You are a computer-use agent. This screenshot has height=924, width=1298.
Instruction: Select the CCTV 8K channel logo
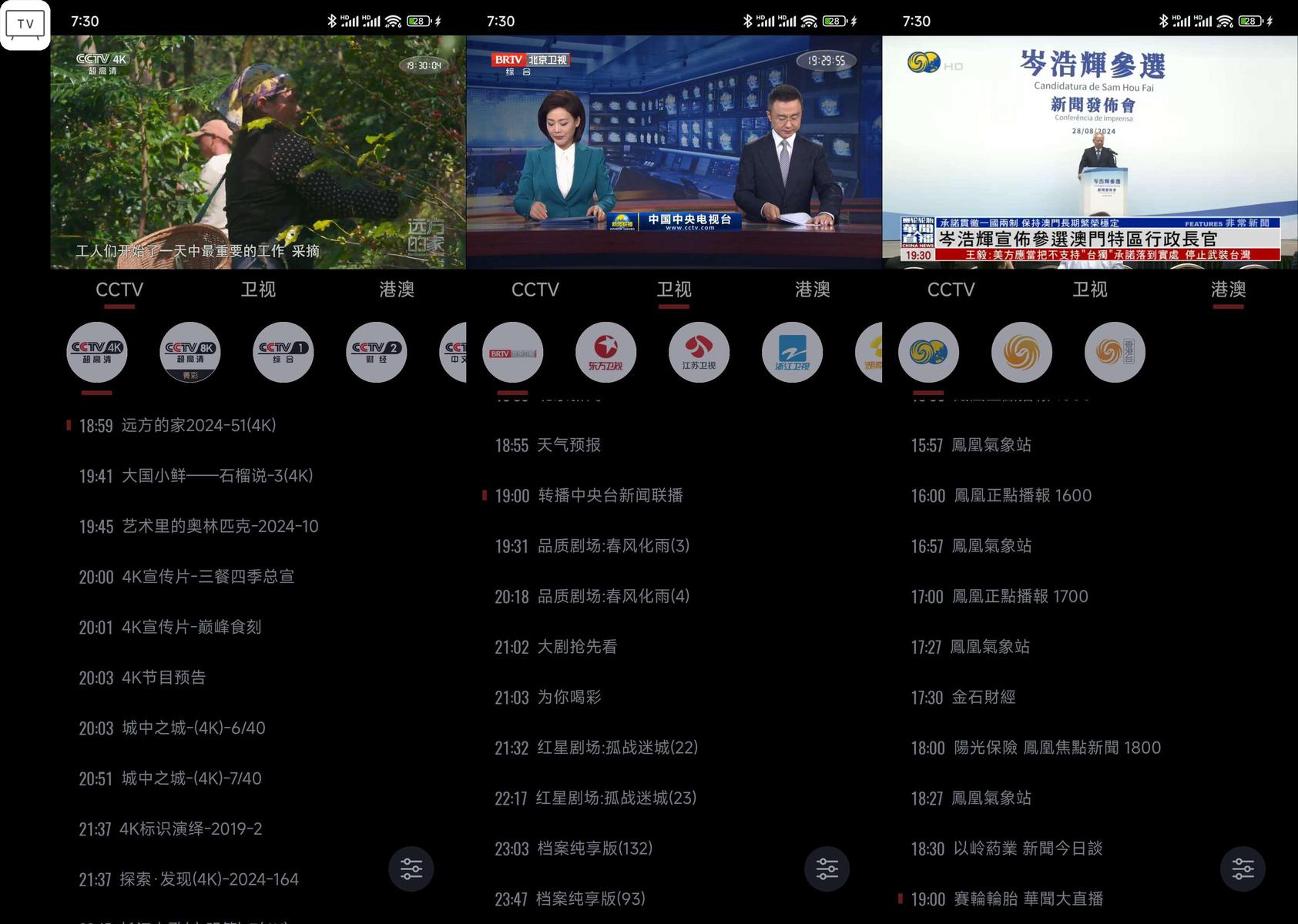190,353
